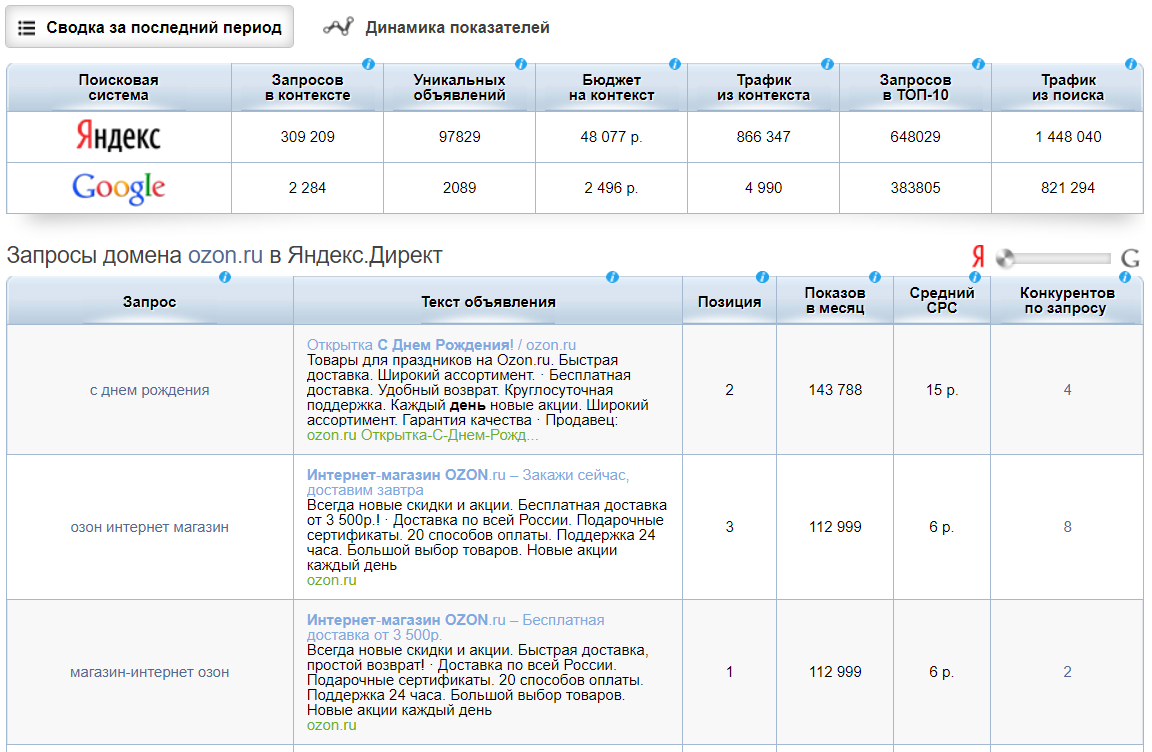
Task: Click info icon on Текст объявления column
Action: click(612, 277)
